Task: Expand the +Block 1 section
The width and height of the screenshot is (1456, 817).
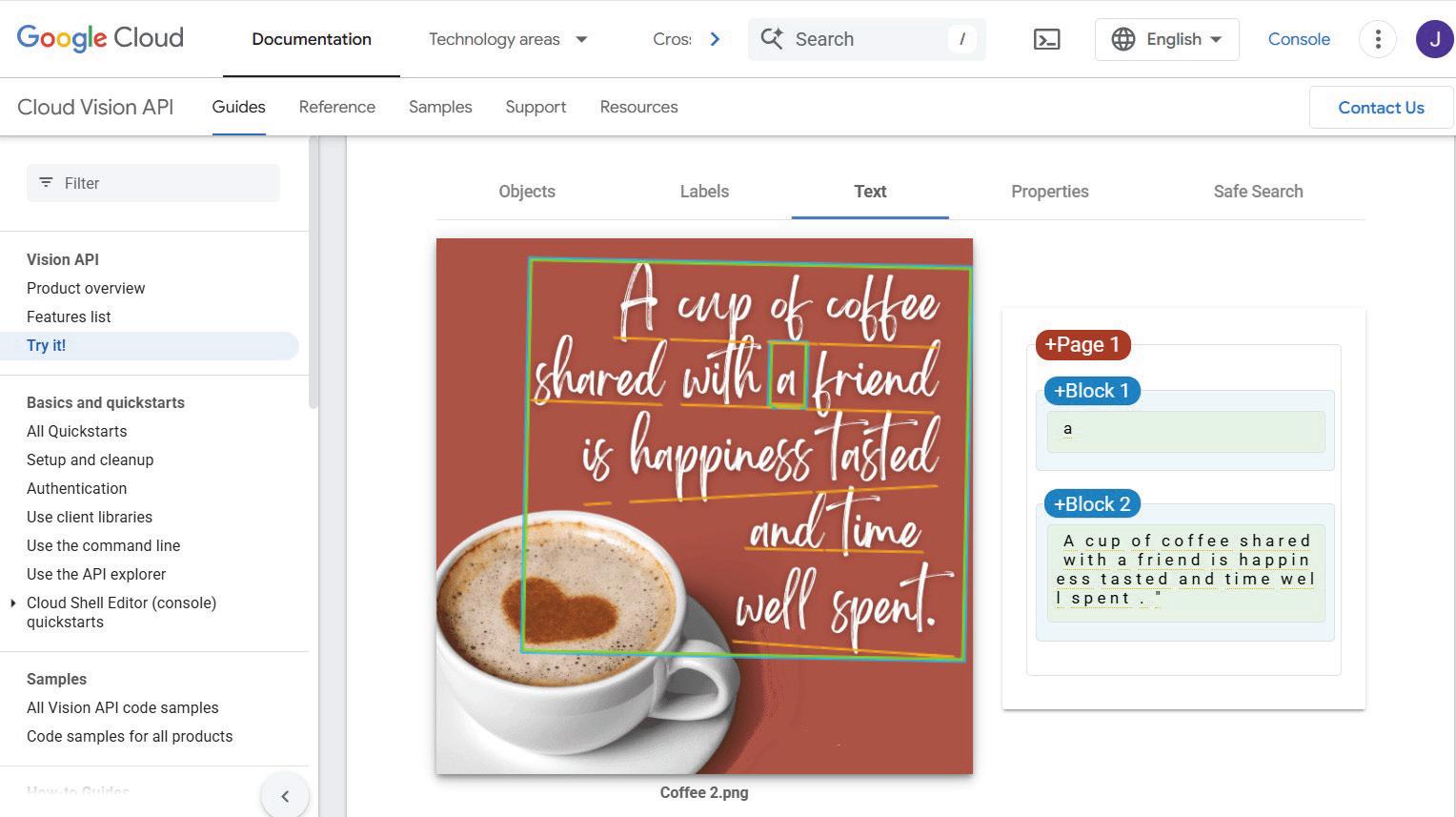Action: [1092, 391]
